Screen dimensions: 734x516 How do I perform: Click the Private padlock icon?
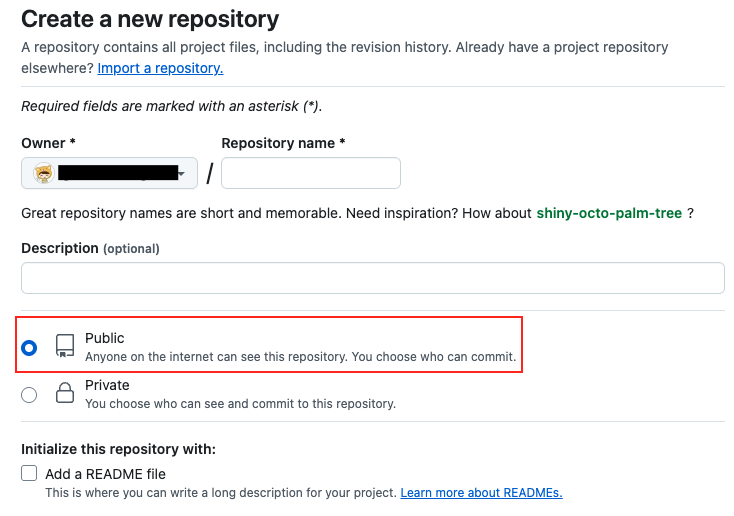tap(65, 394)
